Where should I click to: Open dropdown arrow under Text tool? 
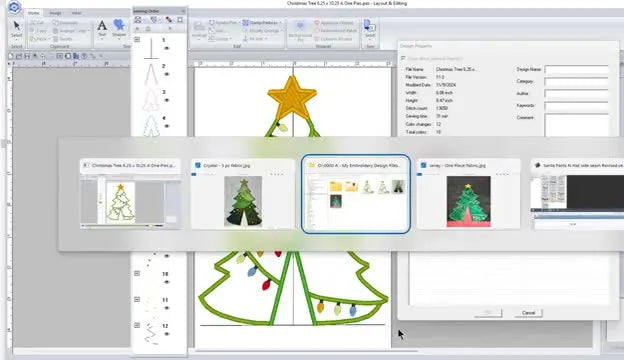pos(102,39)
